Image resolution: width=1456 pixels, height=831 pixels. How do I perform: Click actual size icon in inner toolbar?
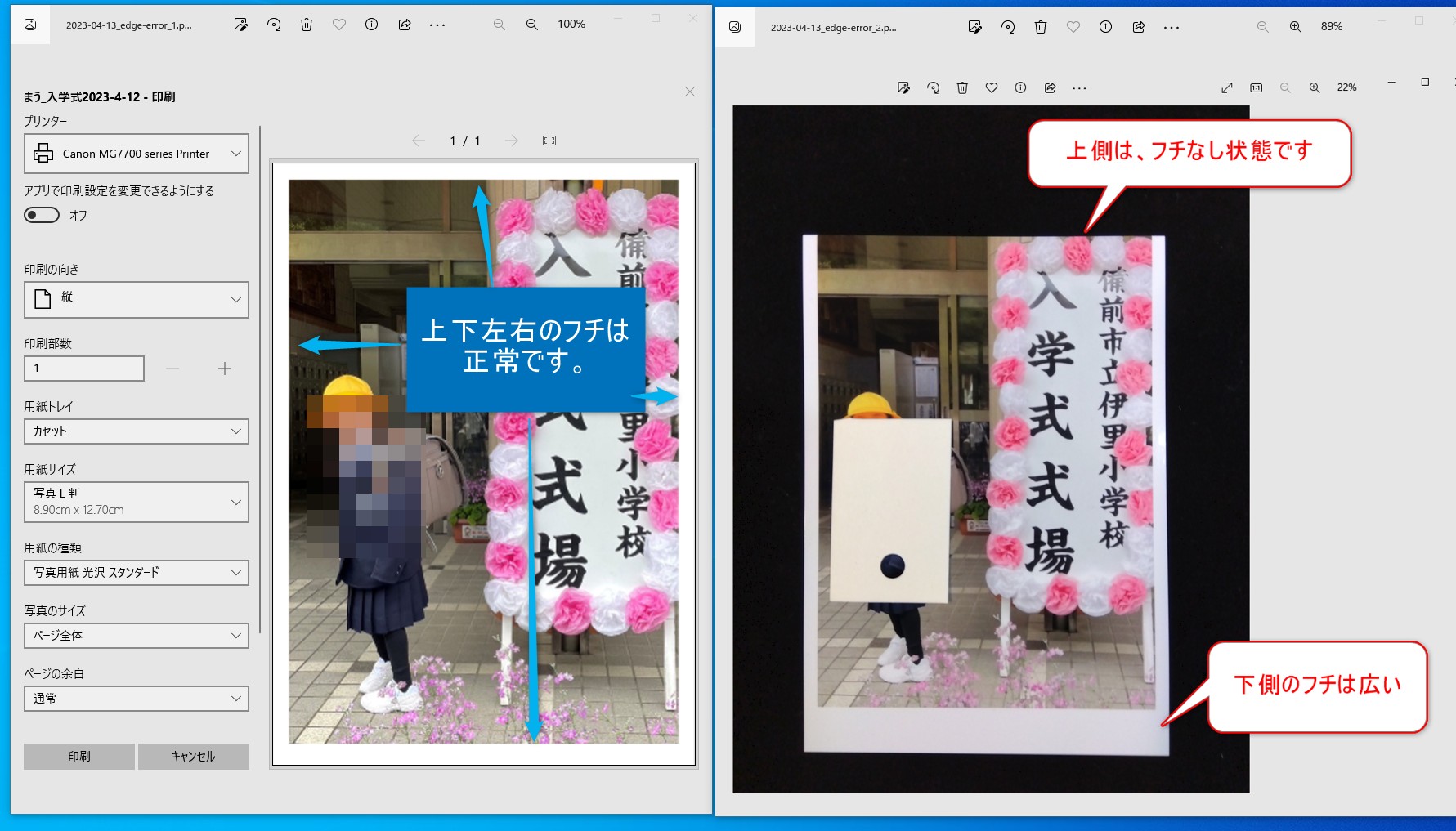coord(1257,87)
